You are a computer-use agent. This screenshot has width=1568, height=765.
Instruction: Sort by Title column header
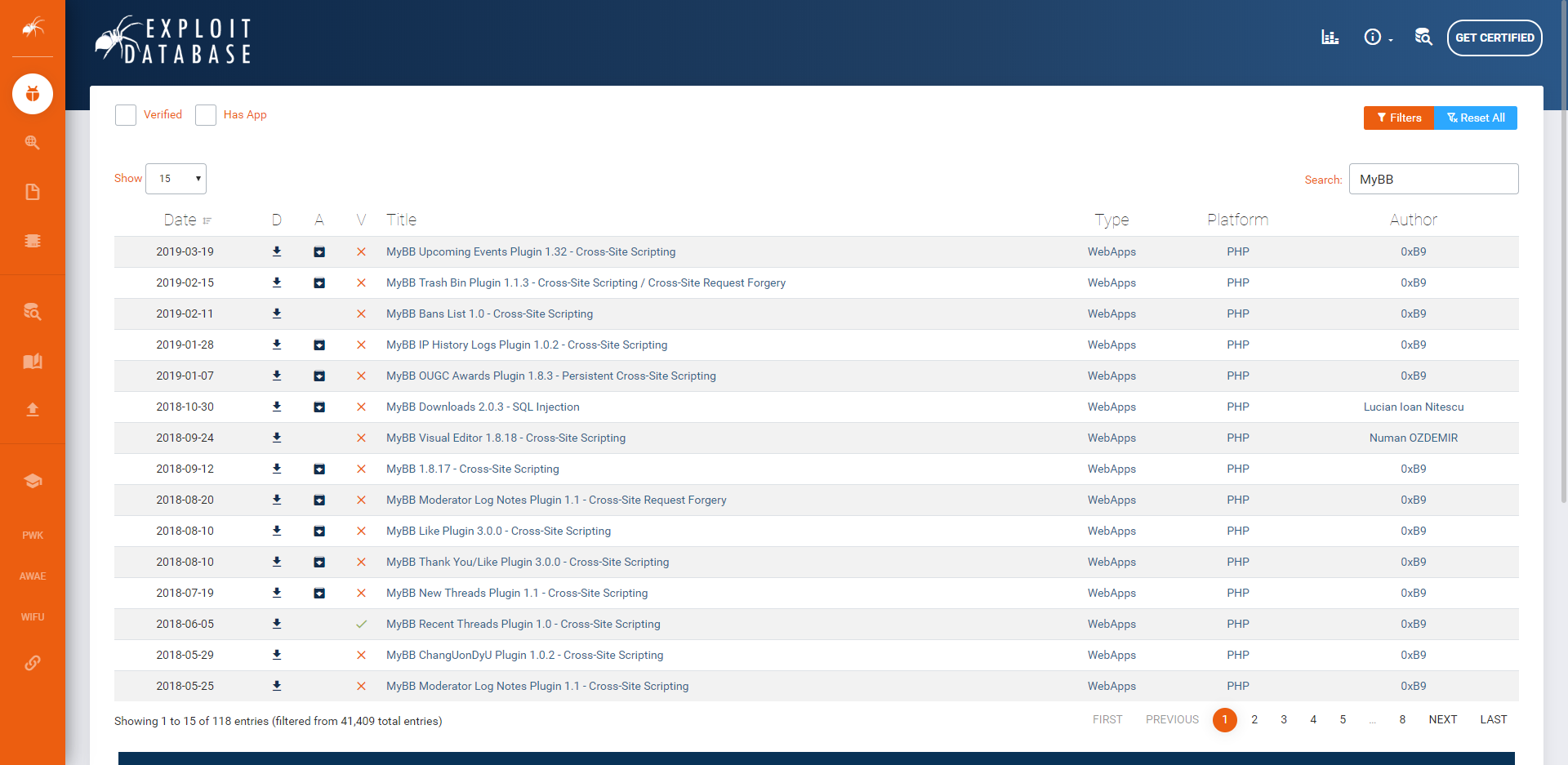pos(401,220)
